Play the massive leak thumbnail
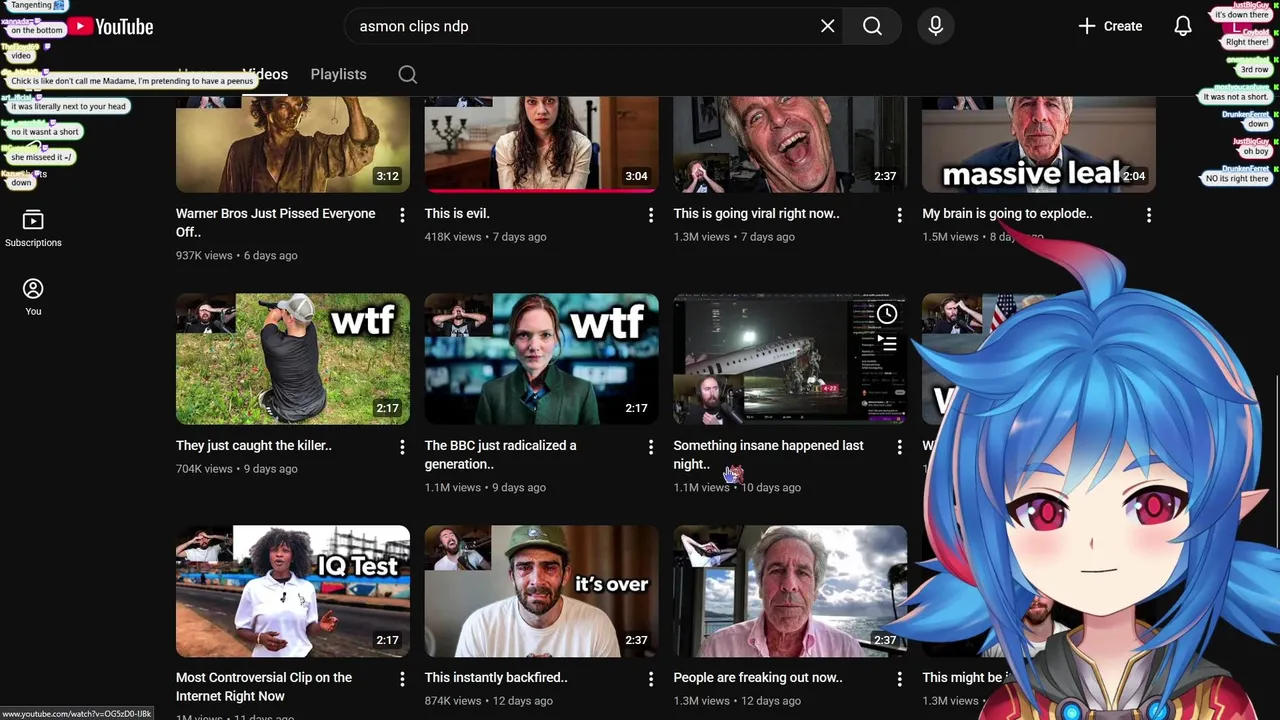Viewport: 1280px width, 720px height. point(1039,145)
